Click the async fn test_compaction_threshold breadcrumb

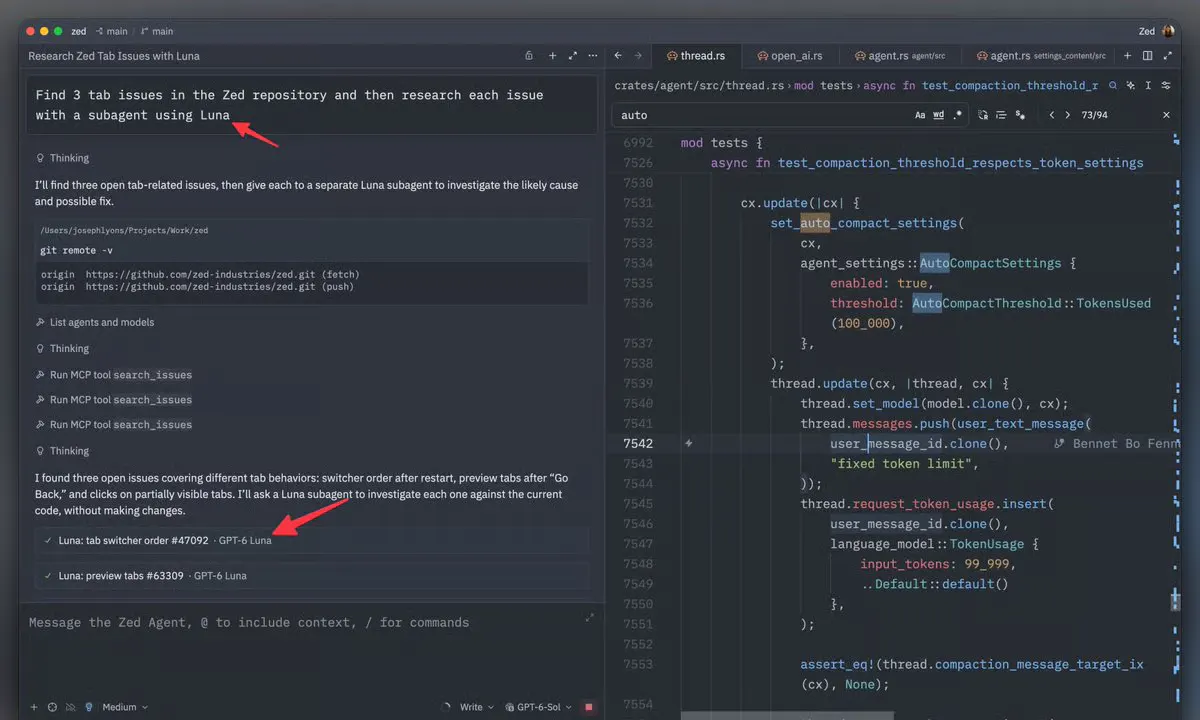tap(980, 86)
